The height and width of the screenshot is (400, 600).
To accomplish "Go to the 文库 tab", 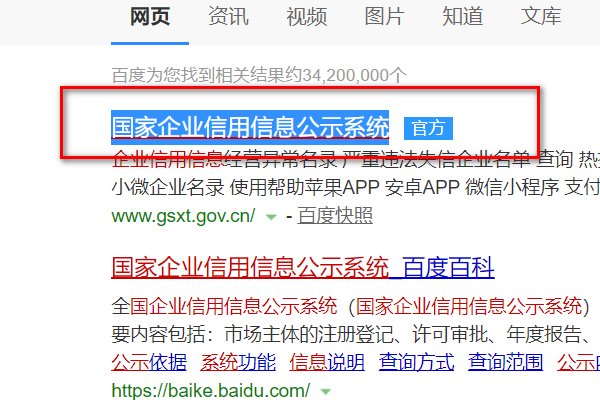I will pyautogui.click(x=541, y=17).
